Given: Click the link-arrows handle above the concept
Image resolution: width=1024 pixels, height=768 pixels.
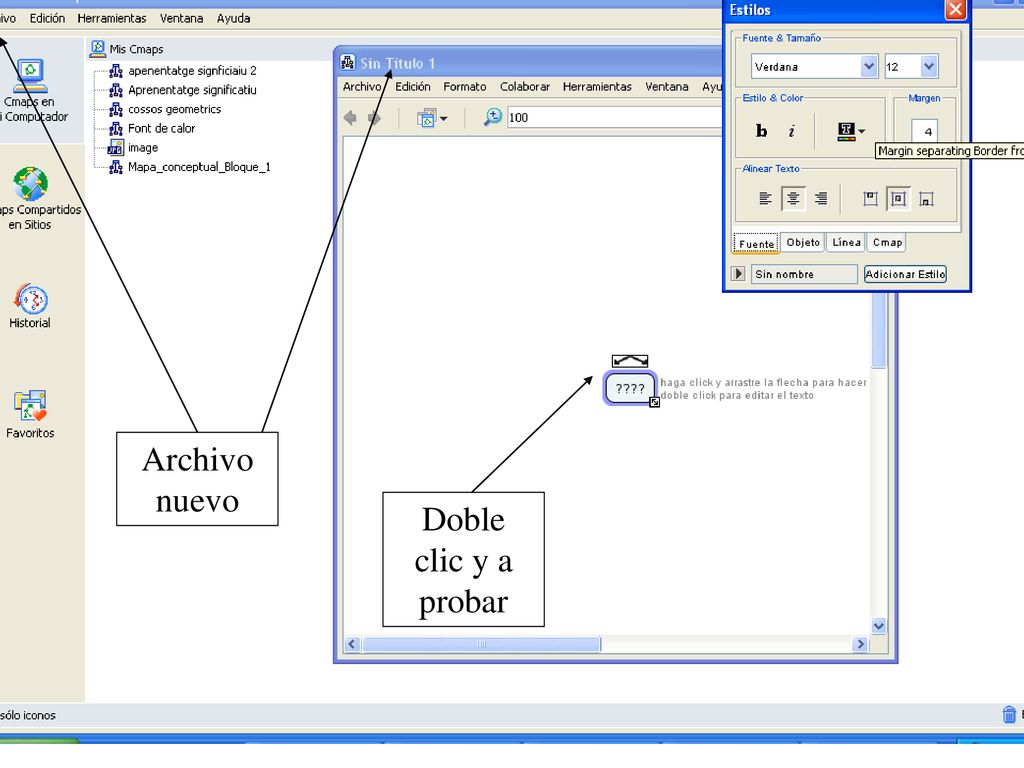Looking at the screenshot, I should tap(630, 360).
